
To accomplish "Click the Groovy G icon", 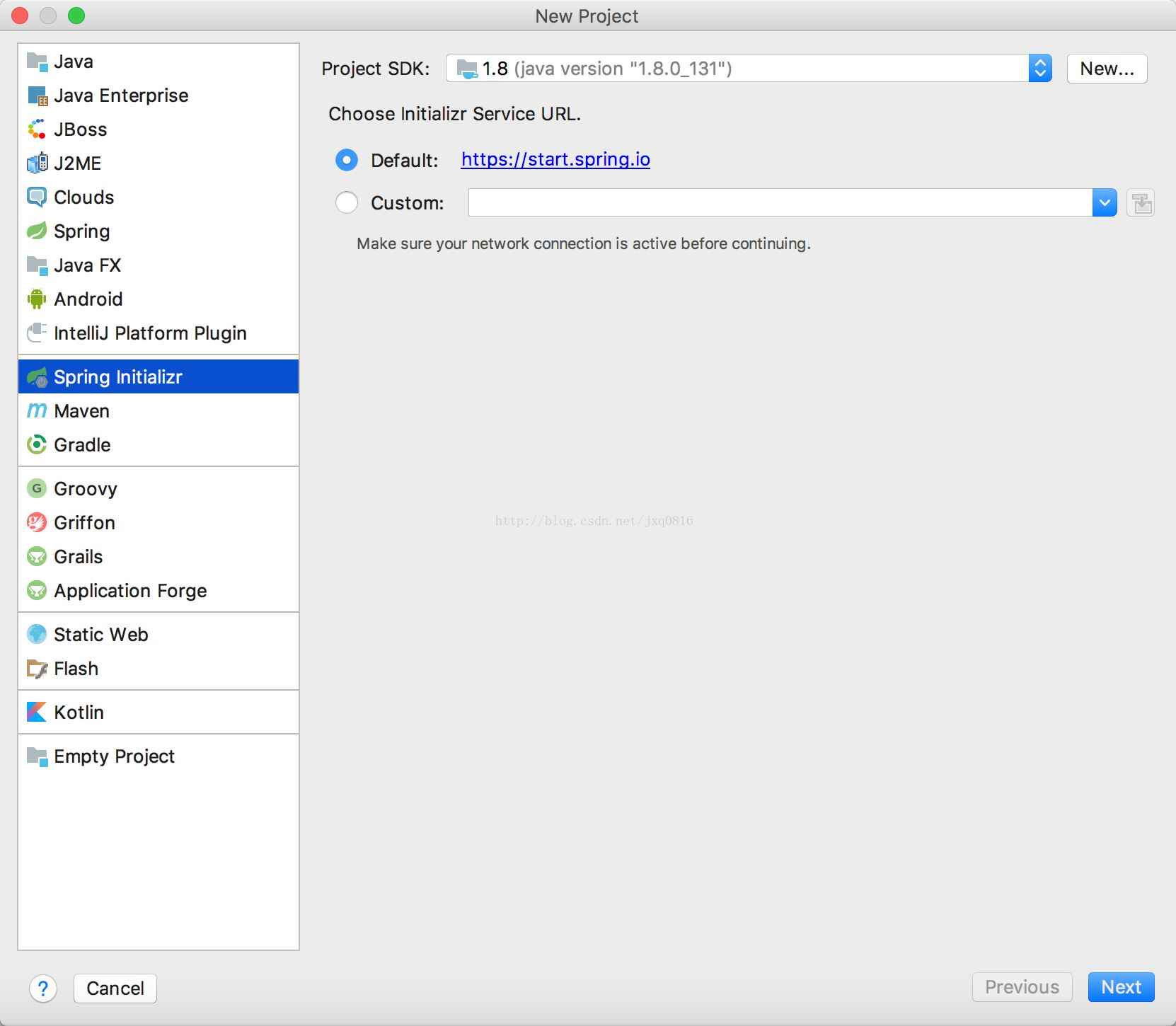I will (x=37, y=489).
